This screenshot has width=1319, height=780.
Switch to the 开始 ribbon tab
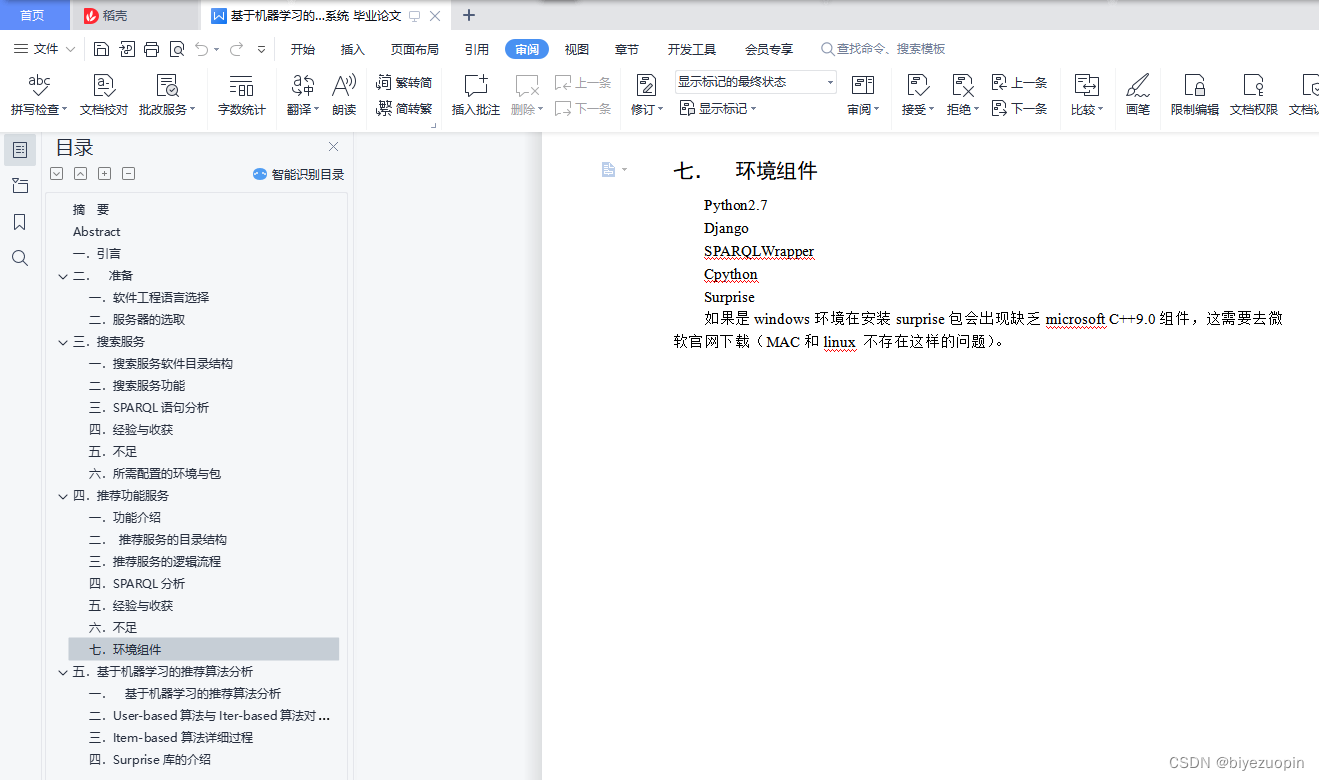coord(302,47)
